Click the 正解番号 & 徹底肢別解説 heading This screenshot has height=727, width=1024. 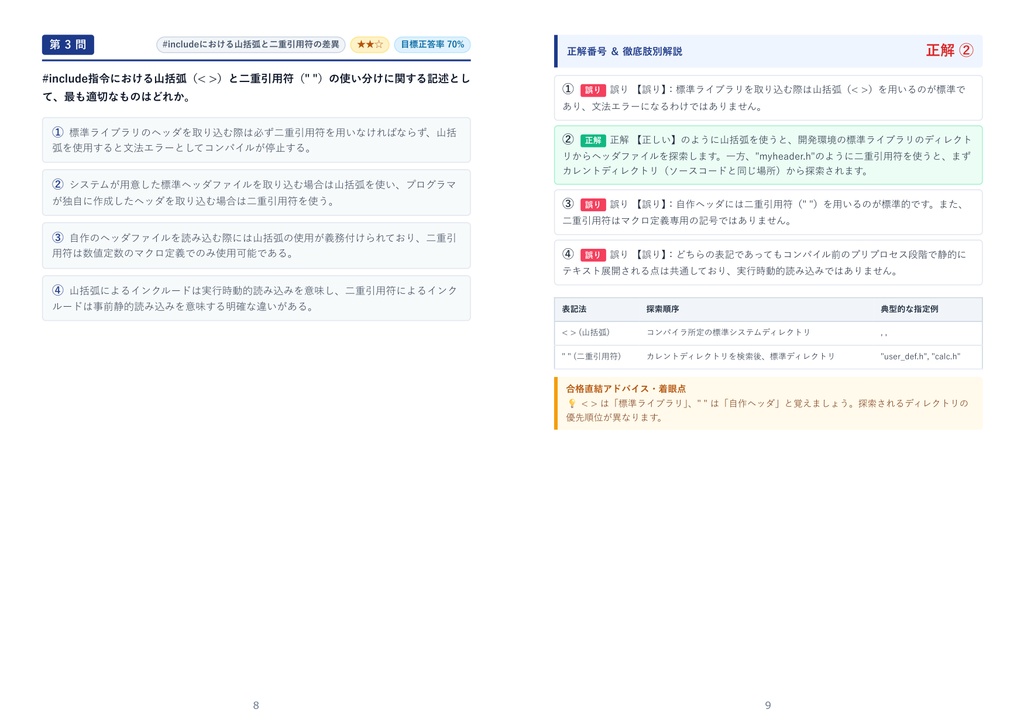624,51
